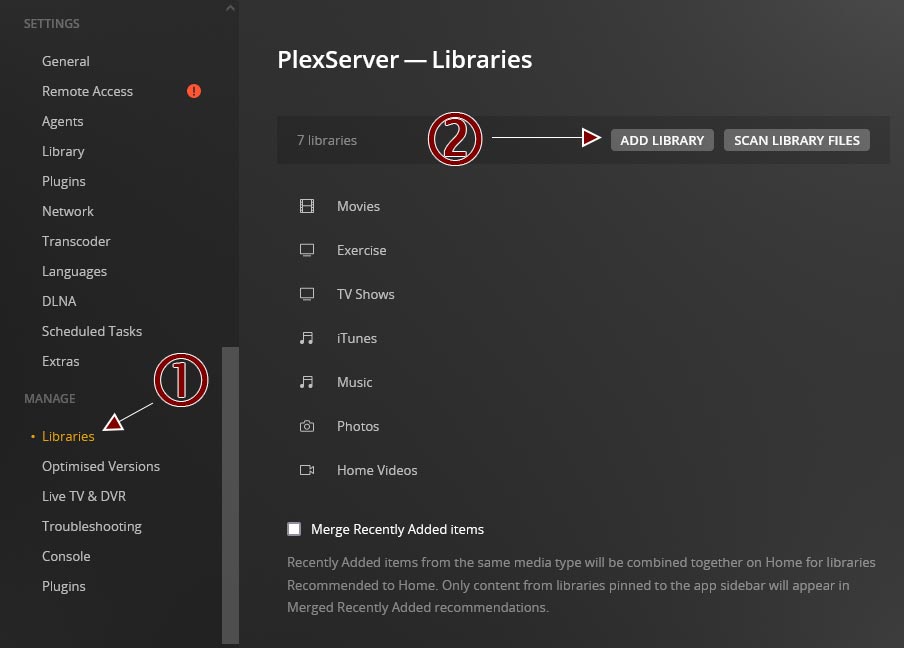Click the sidebar vertical scrollbar
The height and width of the screenshot is (648, 904).
[x=230, y=495]
